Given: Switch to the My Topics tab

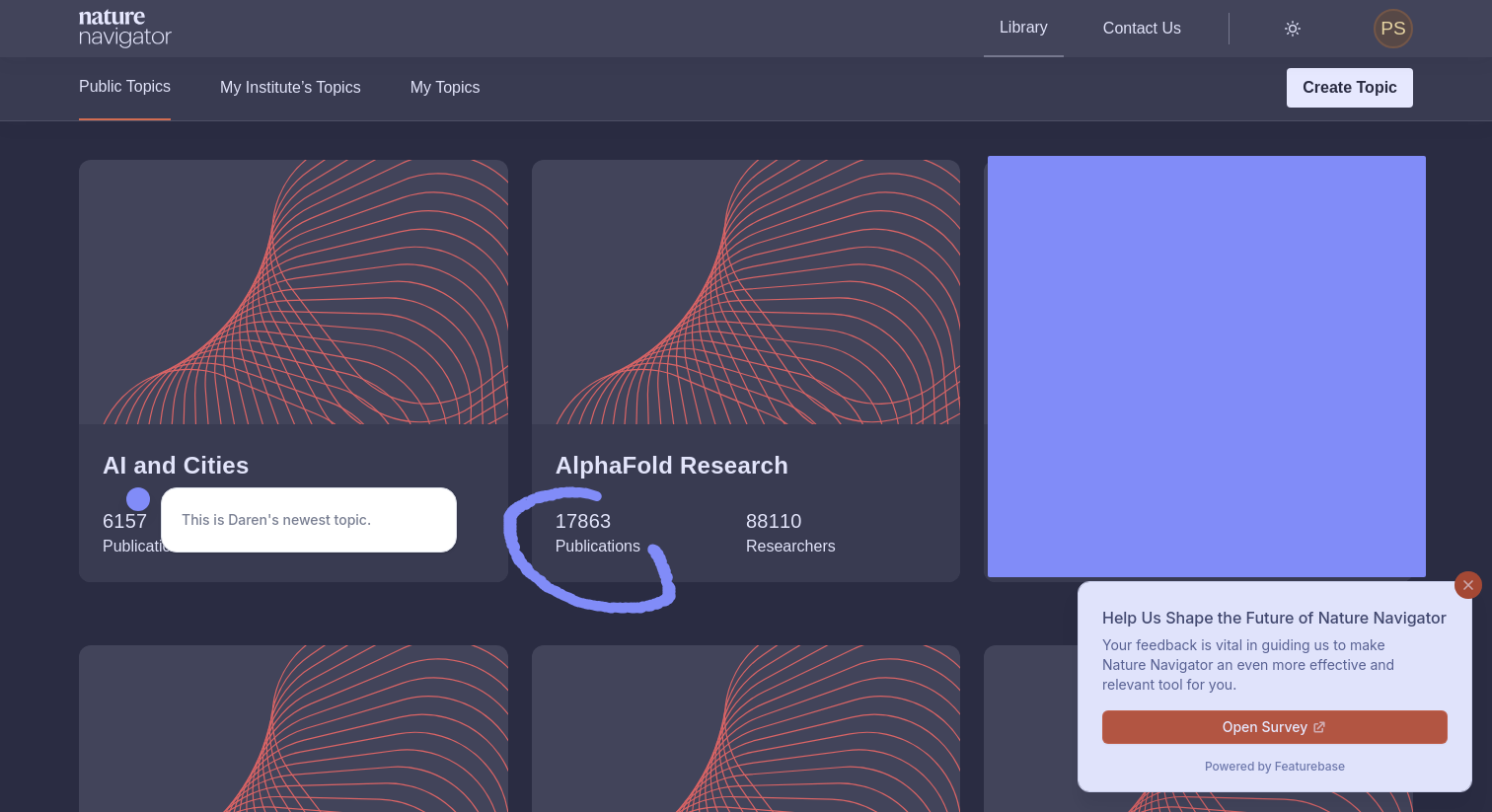Looking at the screenshot, I should (445, 88).
